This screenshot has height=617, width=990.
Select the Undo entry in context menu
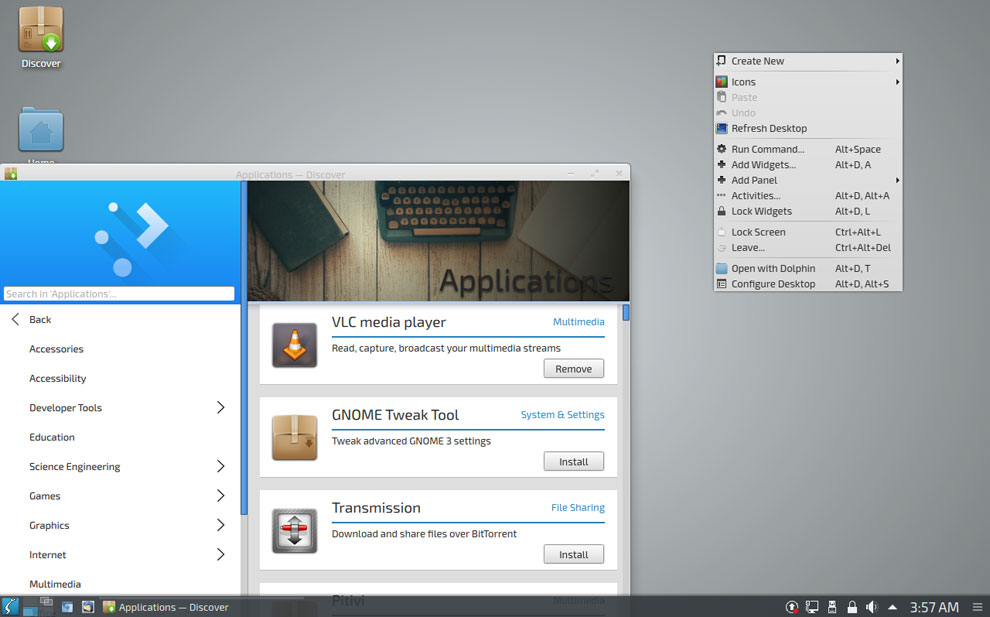click(x=808, y=112)
